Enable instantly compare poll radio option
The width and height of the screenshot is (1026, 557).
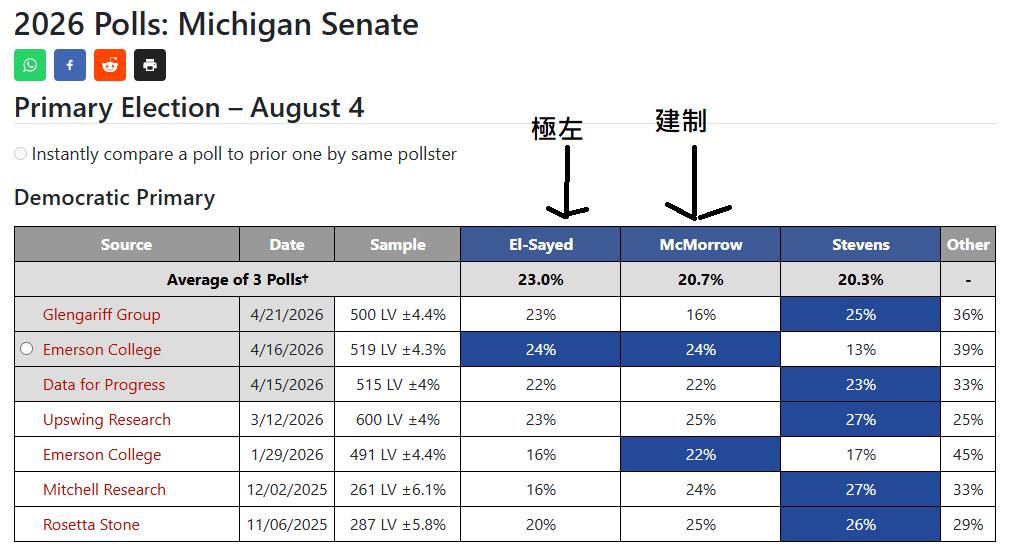click(x=21, y=153)
